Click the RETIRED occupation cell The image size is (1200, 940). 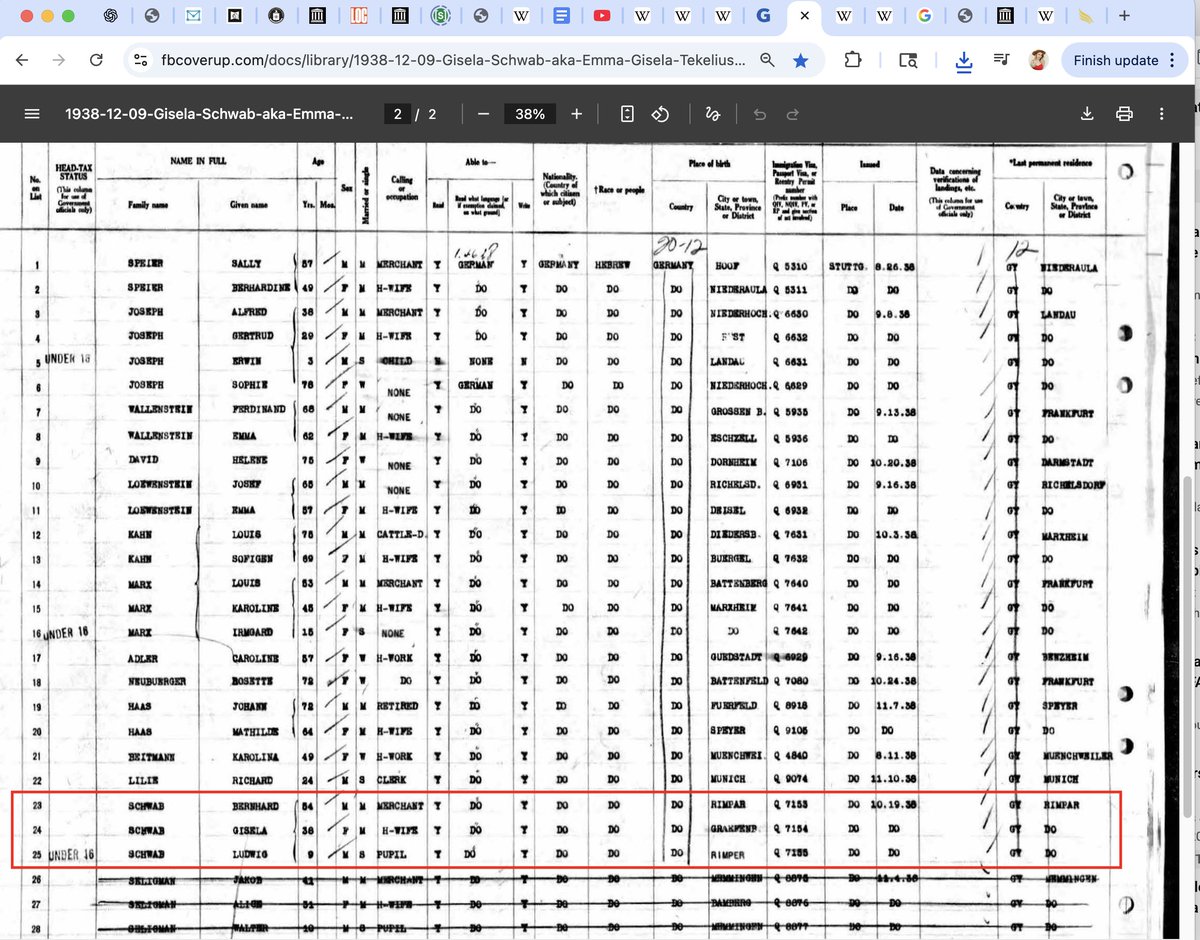point(398,706)
